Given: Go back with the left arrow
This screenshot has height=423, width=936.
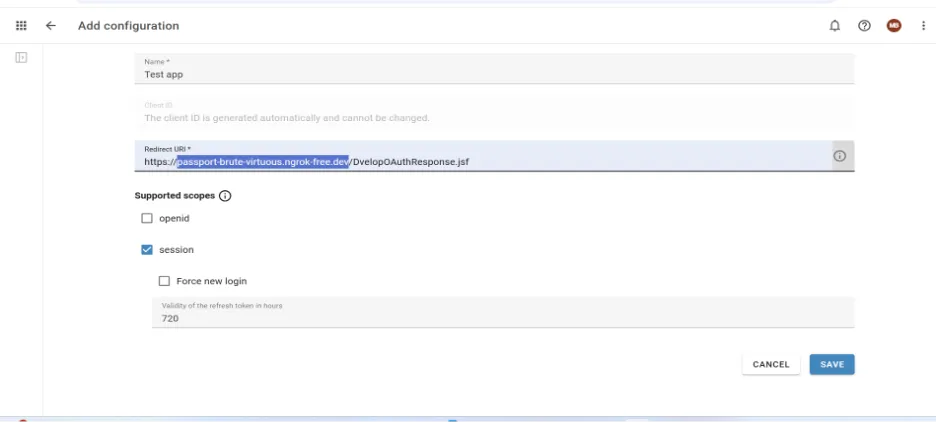Looking at the screenshot, I should [51, 26].
